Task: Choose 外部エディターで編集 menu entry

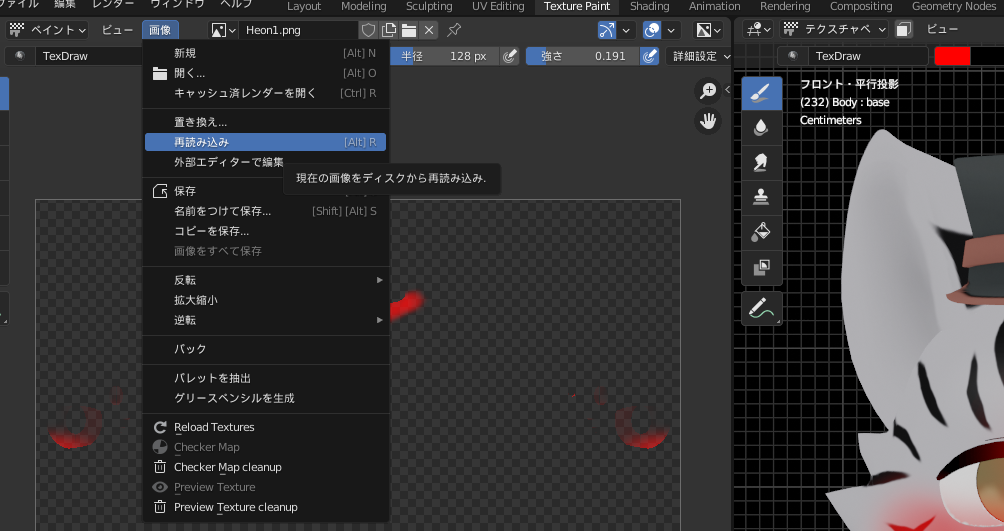Action: click(x=266, y=162)
